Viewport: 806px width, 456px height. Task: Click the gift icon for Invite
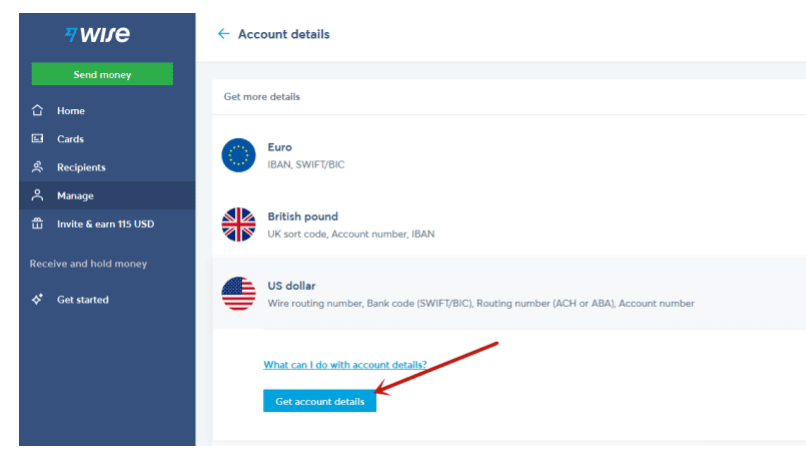[38, 224]
